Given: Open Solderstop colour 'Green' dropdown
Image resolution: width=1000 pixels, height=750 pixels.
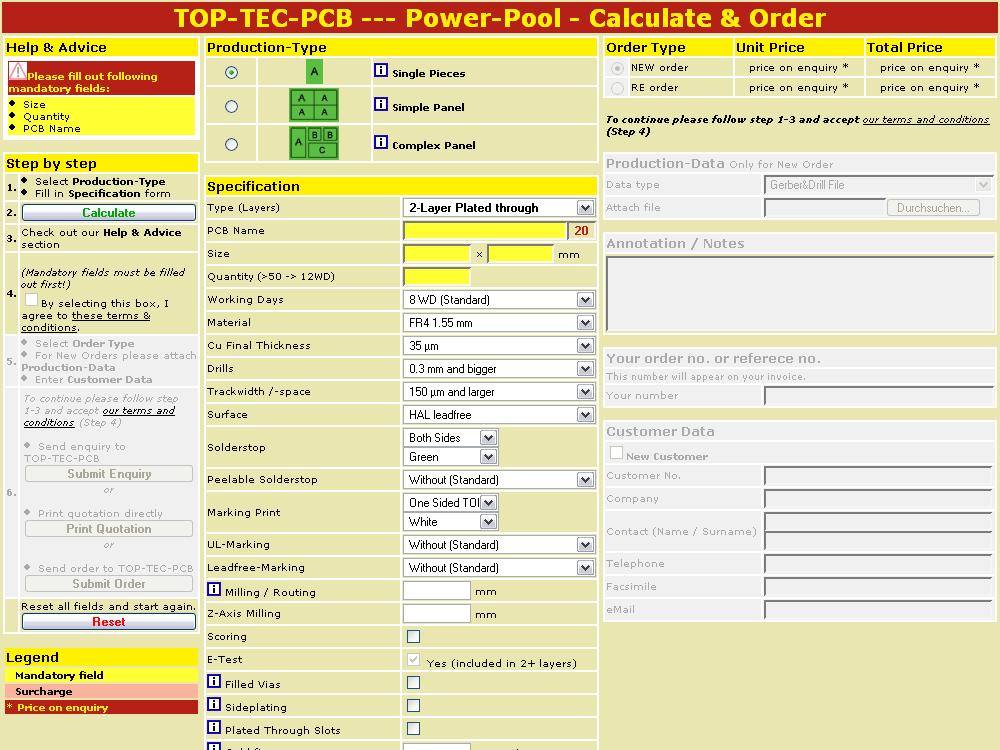Looking at the screenshot, I should [x=450, y=457].
